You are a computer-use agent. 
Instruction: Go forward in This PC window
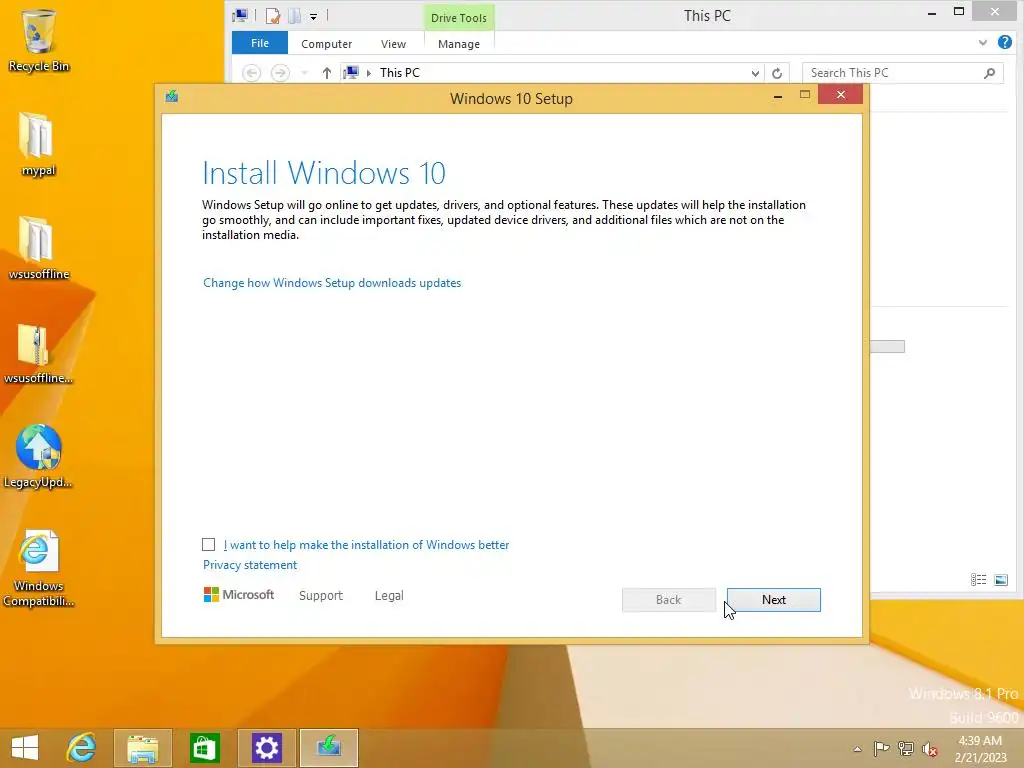pyautogui.click(x=280, y=73)
